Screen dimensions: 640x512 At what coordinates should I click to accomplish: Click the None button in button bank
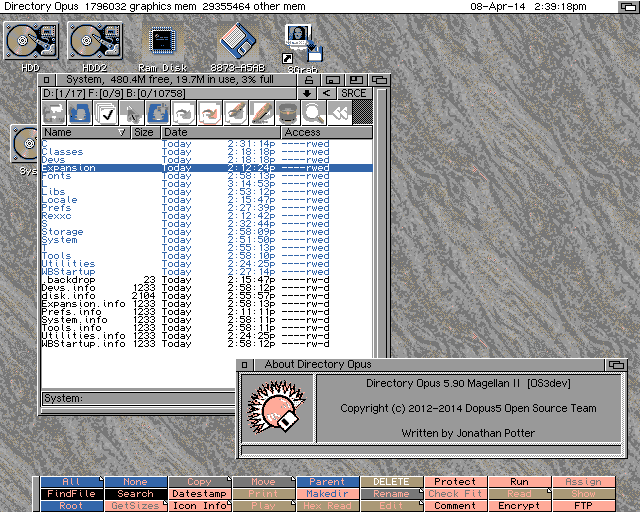coord(136,482)
